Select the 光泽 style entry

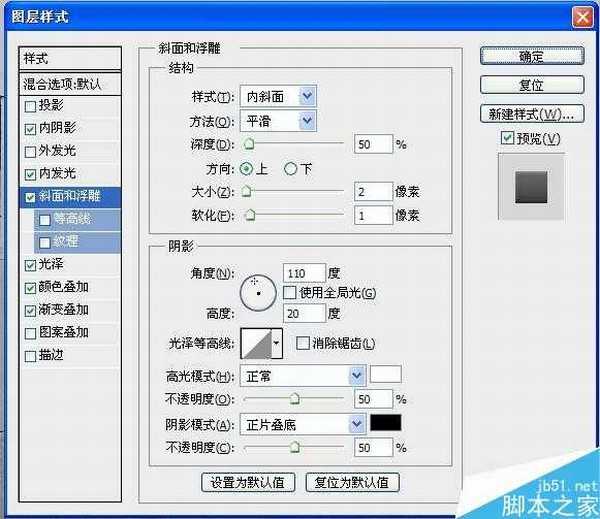tap(50, 265)
